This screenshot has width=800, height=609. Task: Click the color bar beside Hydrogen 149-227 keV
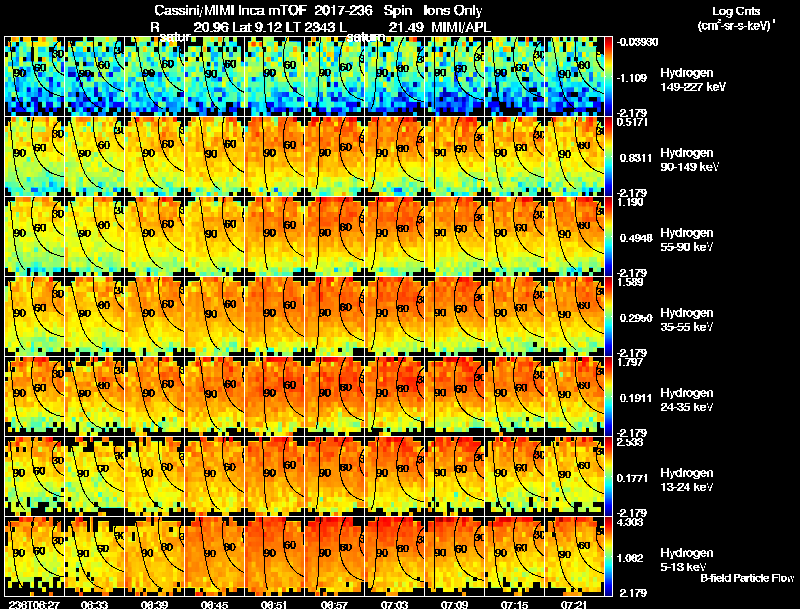pyautogui.click(x=608, y=77)
